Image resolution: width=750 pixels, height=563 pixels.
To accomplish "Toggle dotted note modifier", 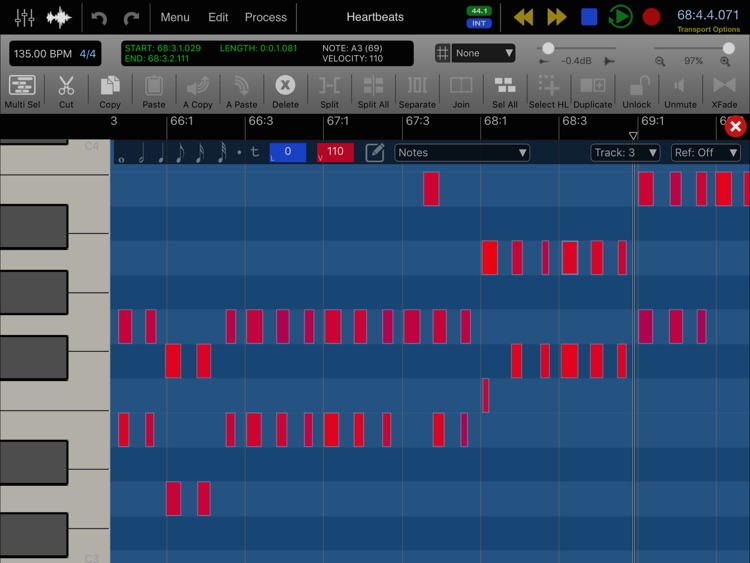I will (239, 153).
